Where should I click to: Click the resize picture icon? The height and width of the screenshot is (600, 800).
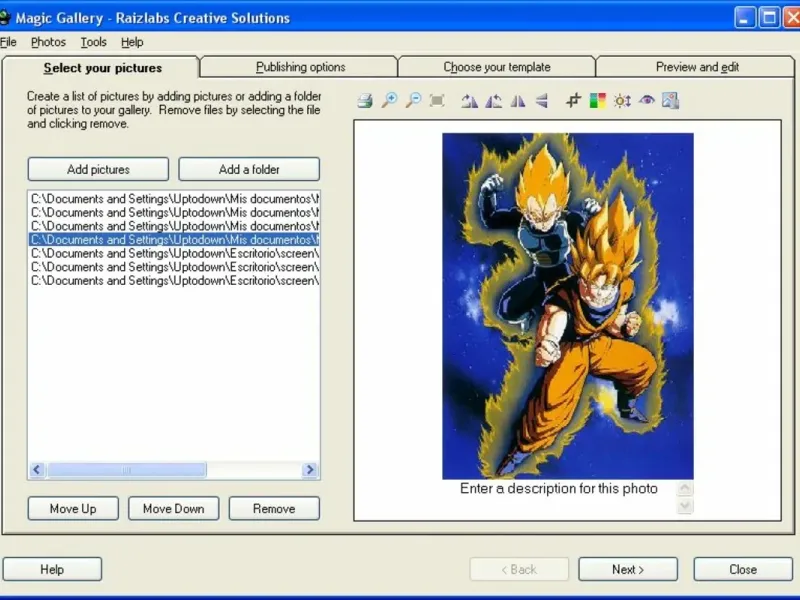click(x=670, y=101)
